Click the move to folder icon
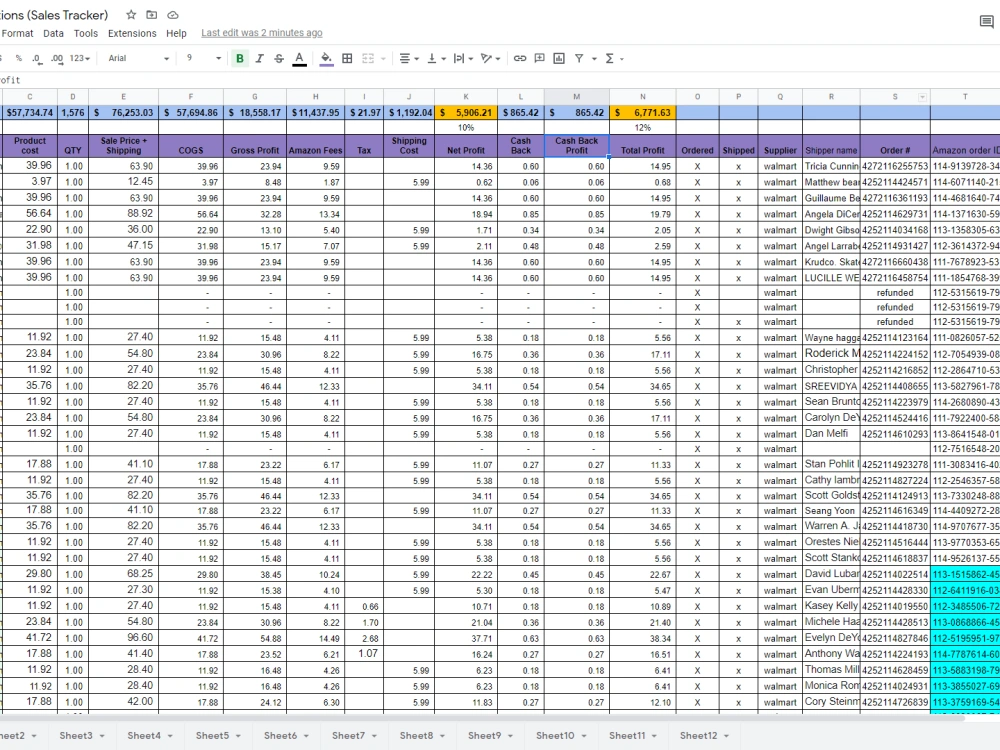The height and width of the screenshot is (750, 1000). (152, 15)
